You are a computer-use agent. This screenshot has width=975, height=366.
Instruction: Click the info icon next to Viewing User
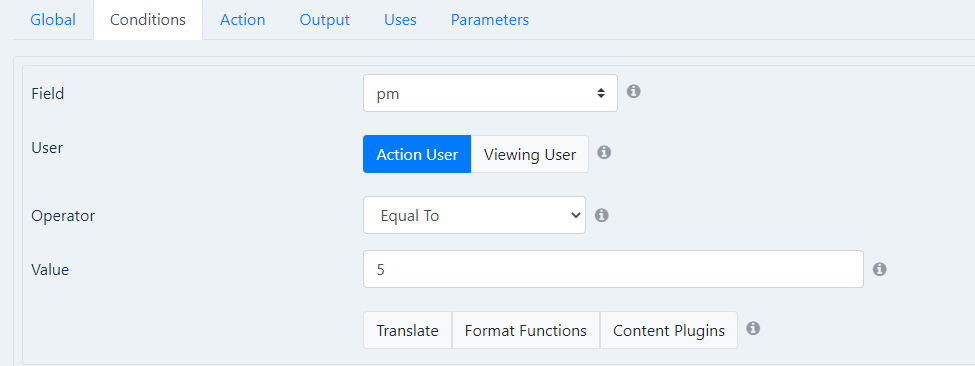[x=604, y=152]
